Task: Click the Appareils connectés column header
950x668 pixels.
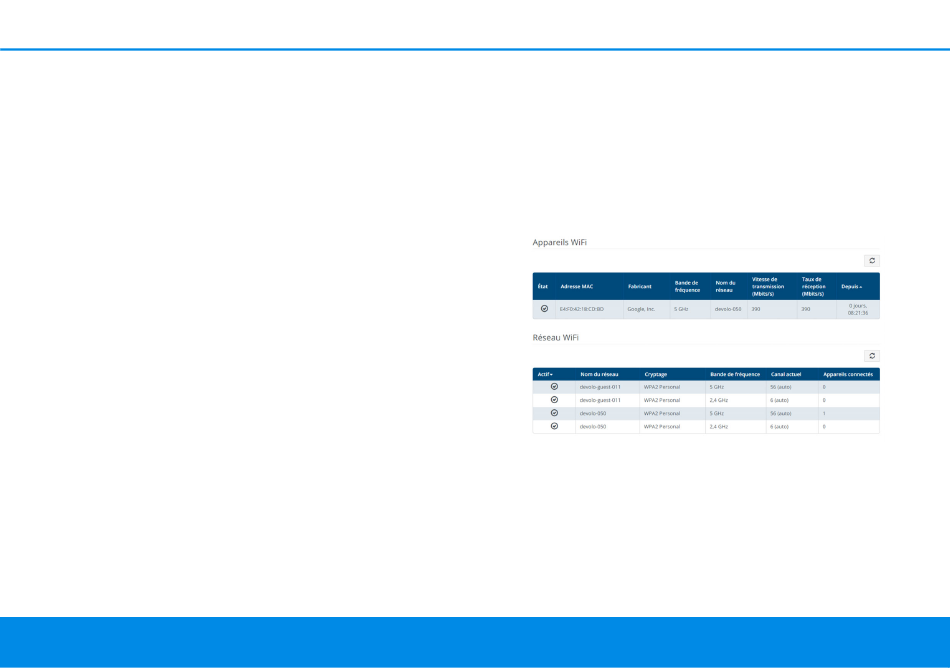Action: [x=847, y=374]
